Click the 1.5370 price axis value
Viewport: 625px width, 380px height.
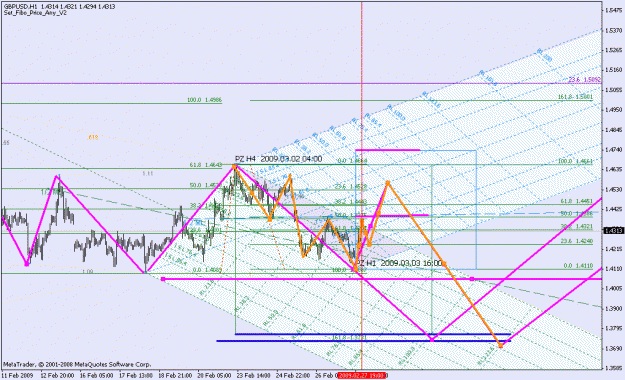click(x=614, y=30)
